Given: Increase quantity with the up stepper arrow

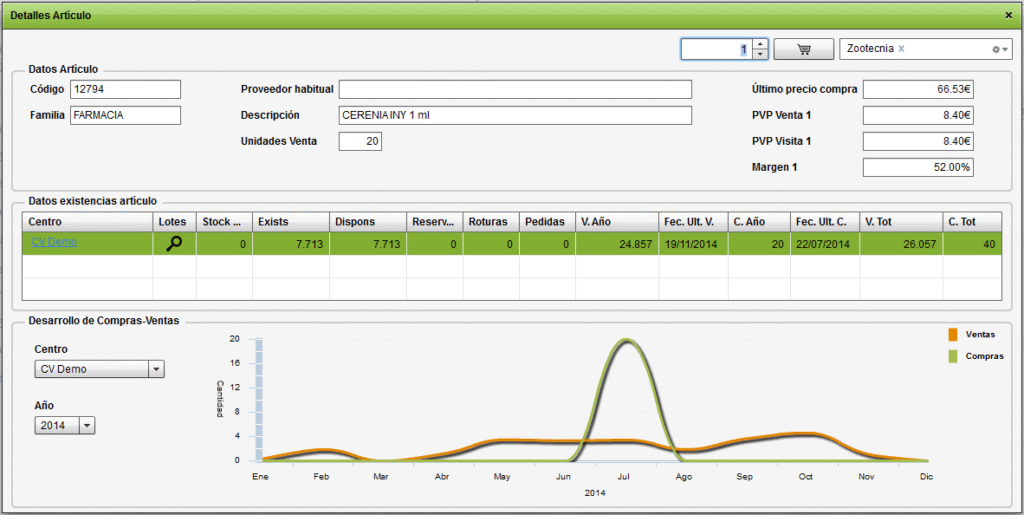Looking at the screenshot, I should click(x=760, y=44).
